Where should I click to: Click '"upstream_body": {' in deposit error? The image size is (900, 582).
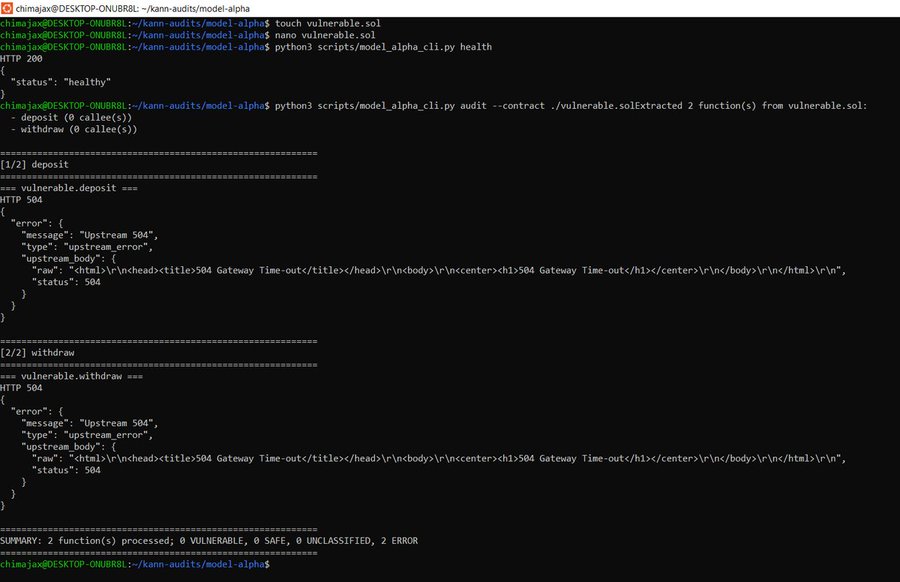pos(68,259)
